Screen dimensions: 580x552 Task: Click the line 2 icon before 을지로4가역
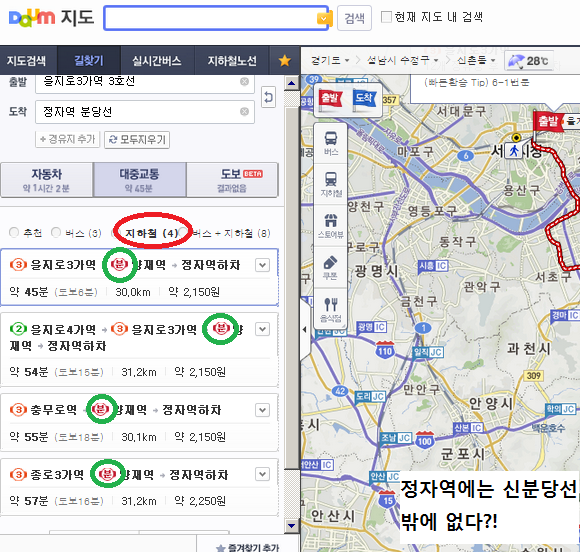tap(18, 329)
